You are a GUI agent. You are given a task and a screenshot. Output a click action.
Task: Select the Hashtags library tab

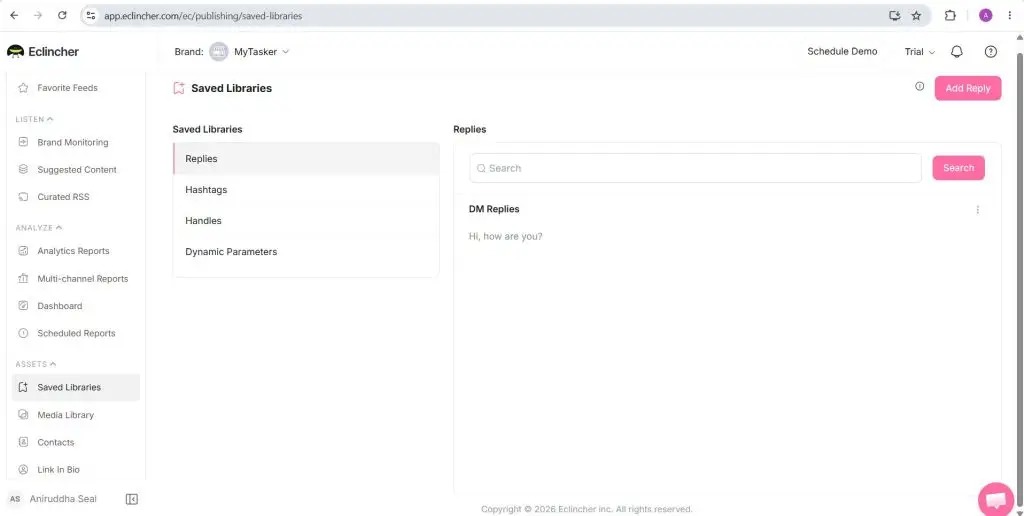coord(306,189)
